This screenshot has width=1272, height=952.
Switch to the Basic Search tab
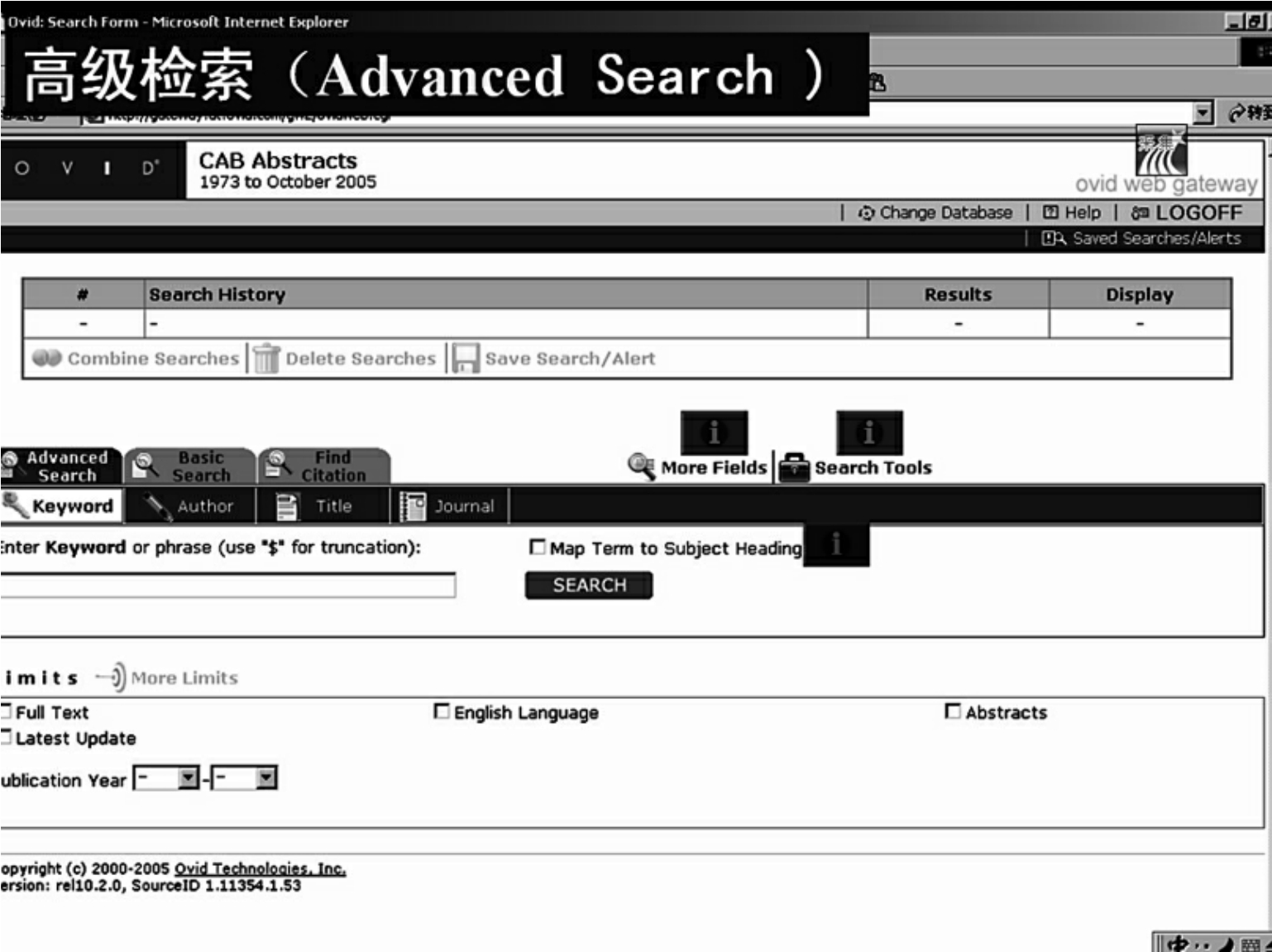point(189,466)
